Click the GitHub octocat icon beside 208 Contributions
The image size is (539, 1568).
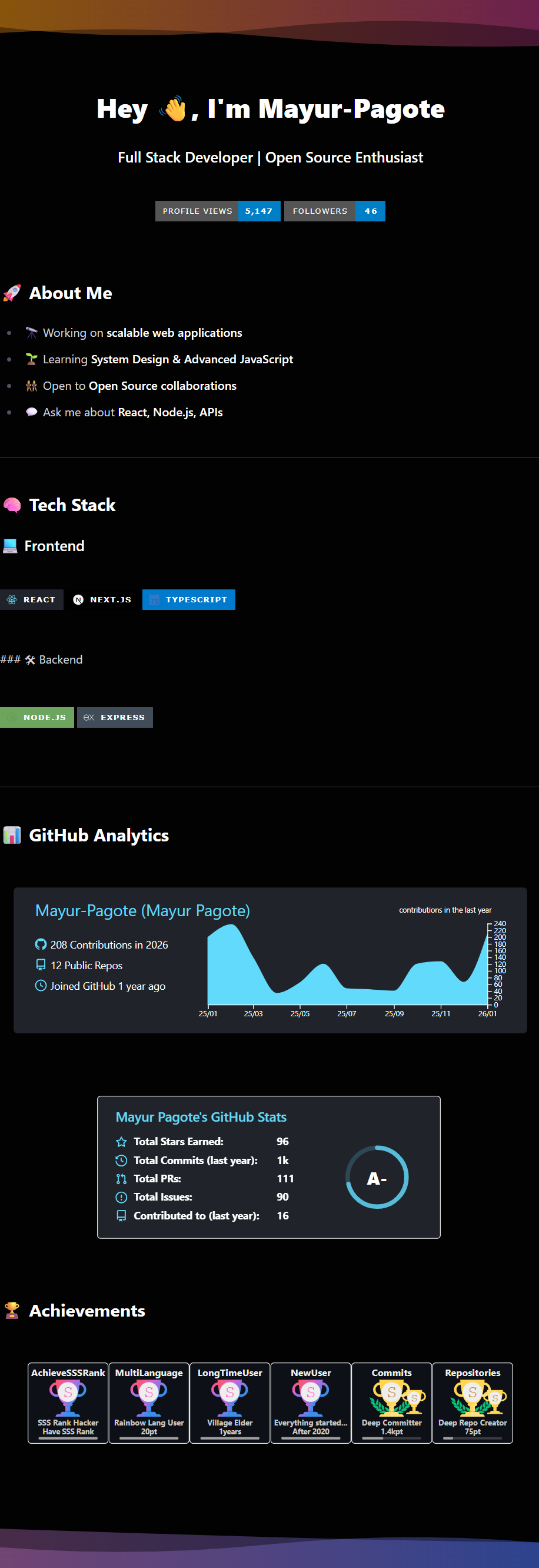tap(41, 944)
